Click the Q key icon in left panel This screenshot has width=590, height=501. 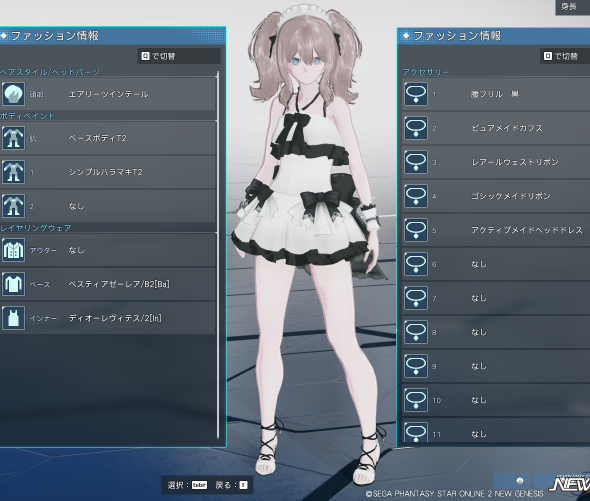point(145,56)
